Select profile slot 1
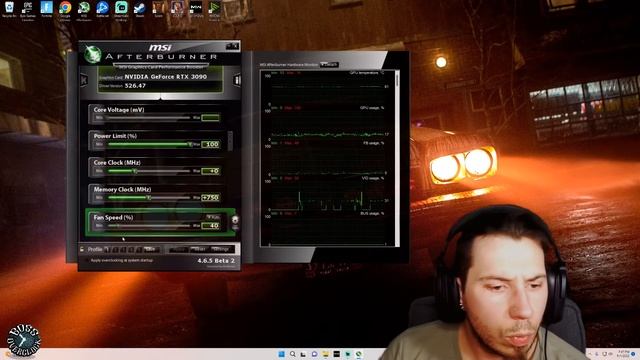Viewport: 640px width, 360px height. pyautogui.click(x=107, y=249)
